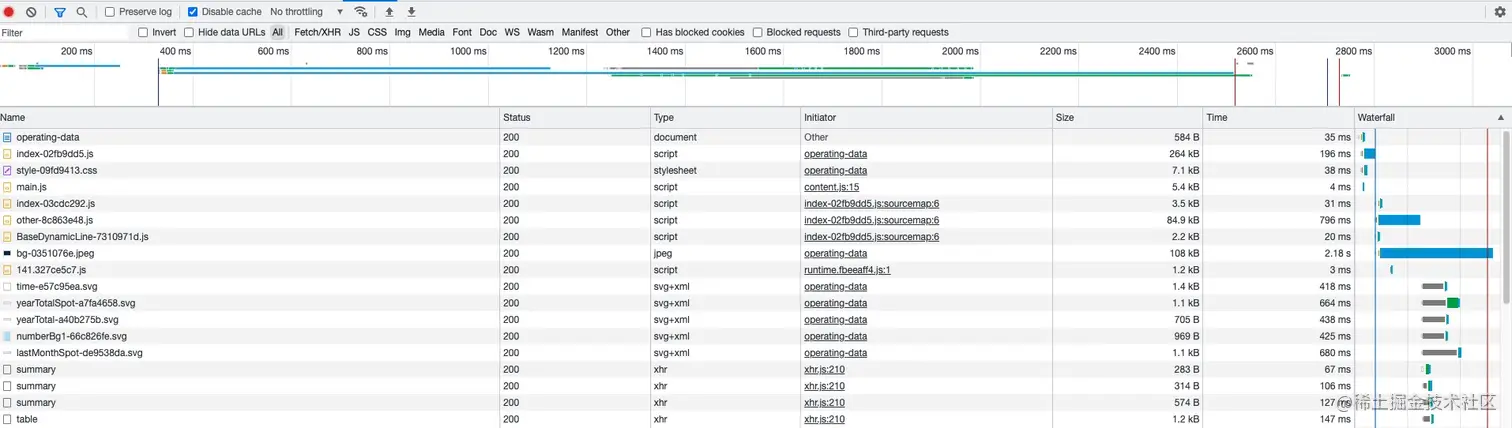Open network conditions Wi-Fi gear icon

361,12
